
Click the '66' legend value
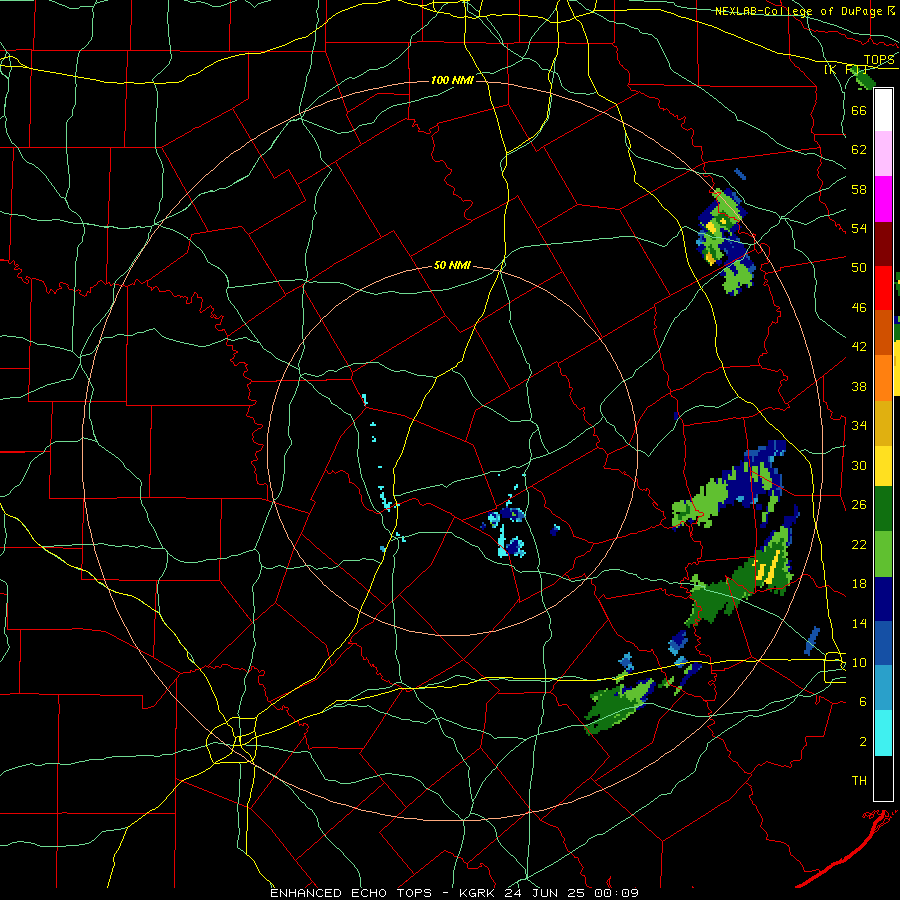859,110
